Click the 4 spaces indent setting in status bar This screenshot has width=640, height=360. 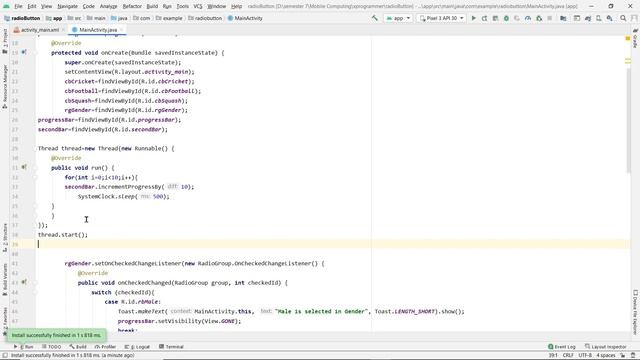click(x=605, y=356)
